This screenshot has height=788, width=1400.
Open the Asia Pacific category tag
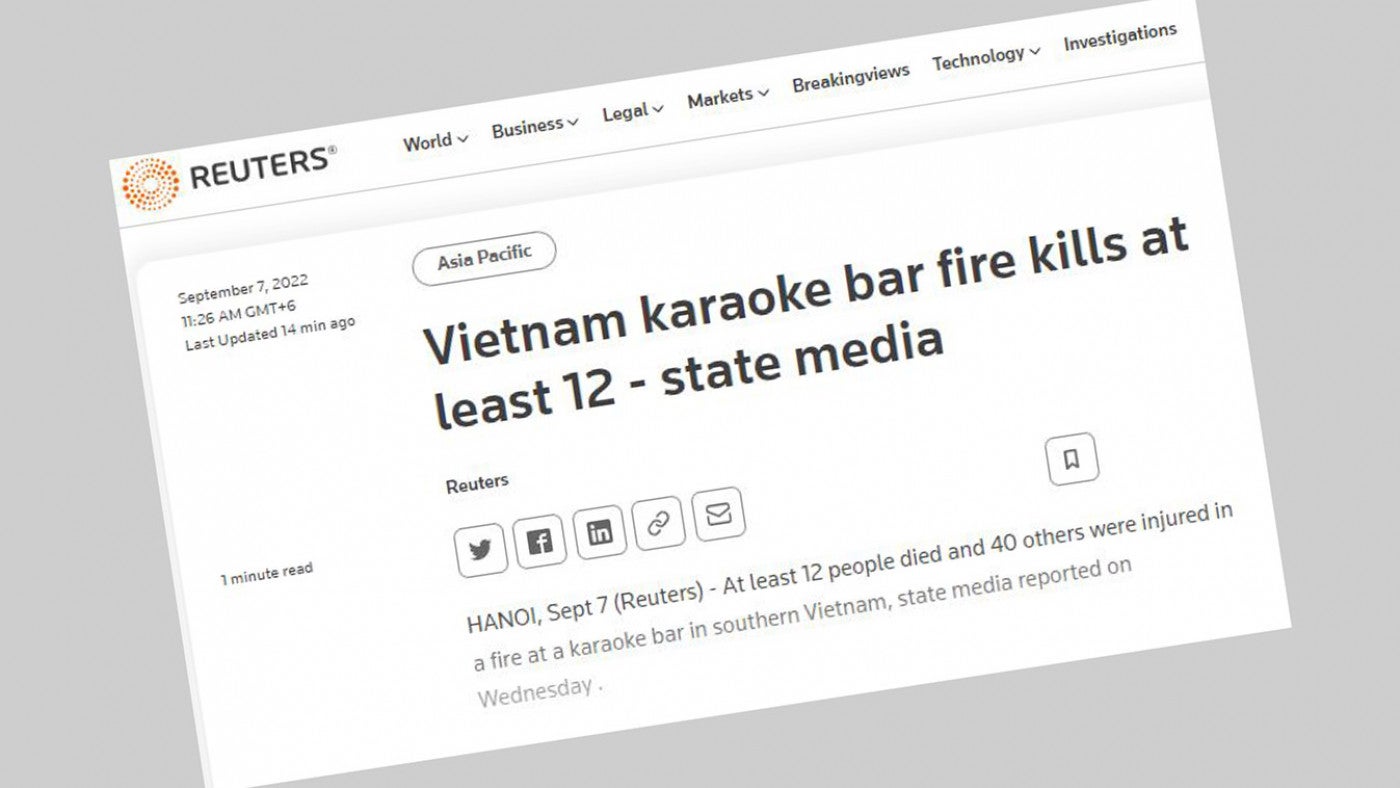coord(484,258)
